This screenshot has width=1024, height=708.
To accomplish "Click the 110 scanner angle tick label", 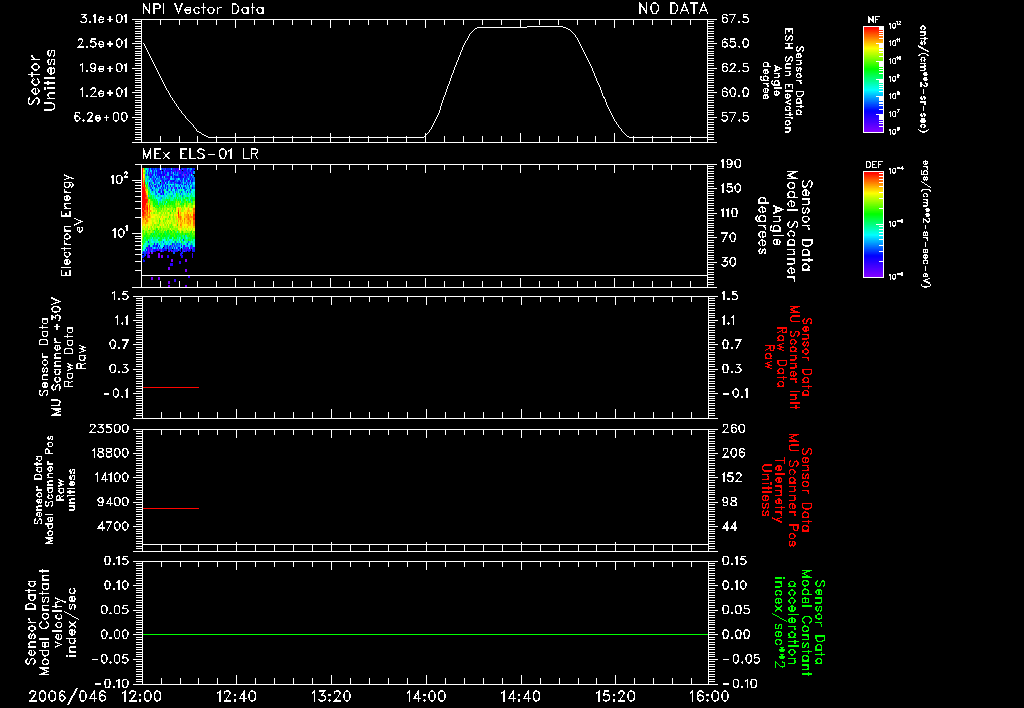I will pos(731,213).
